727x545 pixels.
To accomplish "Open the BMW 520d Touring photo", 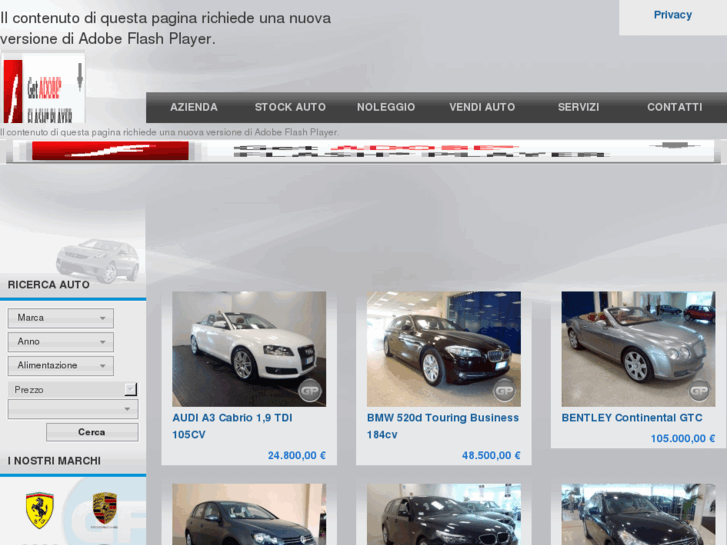I will (444, 349).
